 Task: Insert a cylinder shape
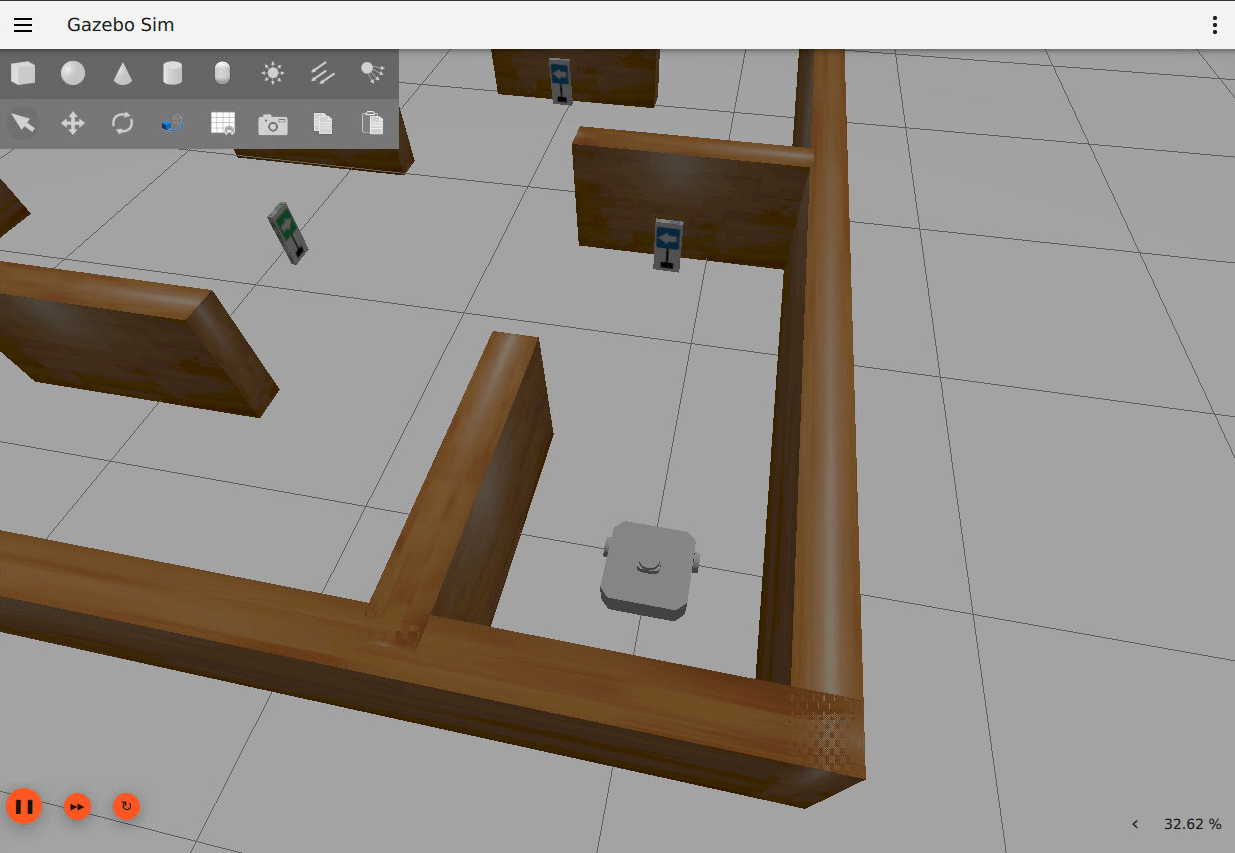172,73
